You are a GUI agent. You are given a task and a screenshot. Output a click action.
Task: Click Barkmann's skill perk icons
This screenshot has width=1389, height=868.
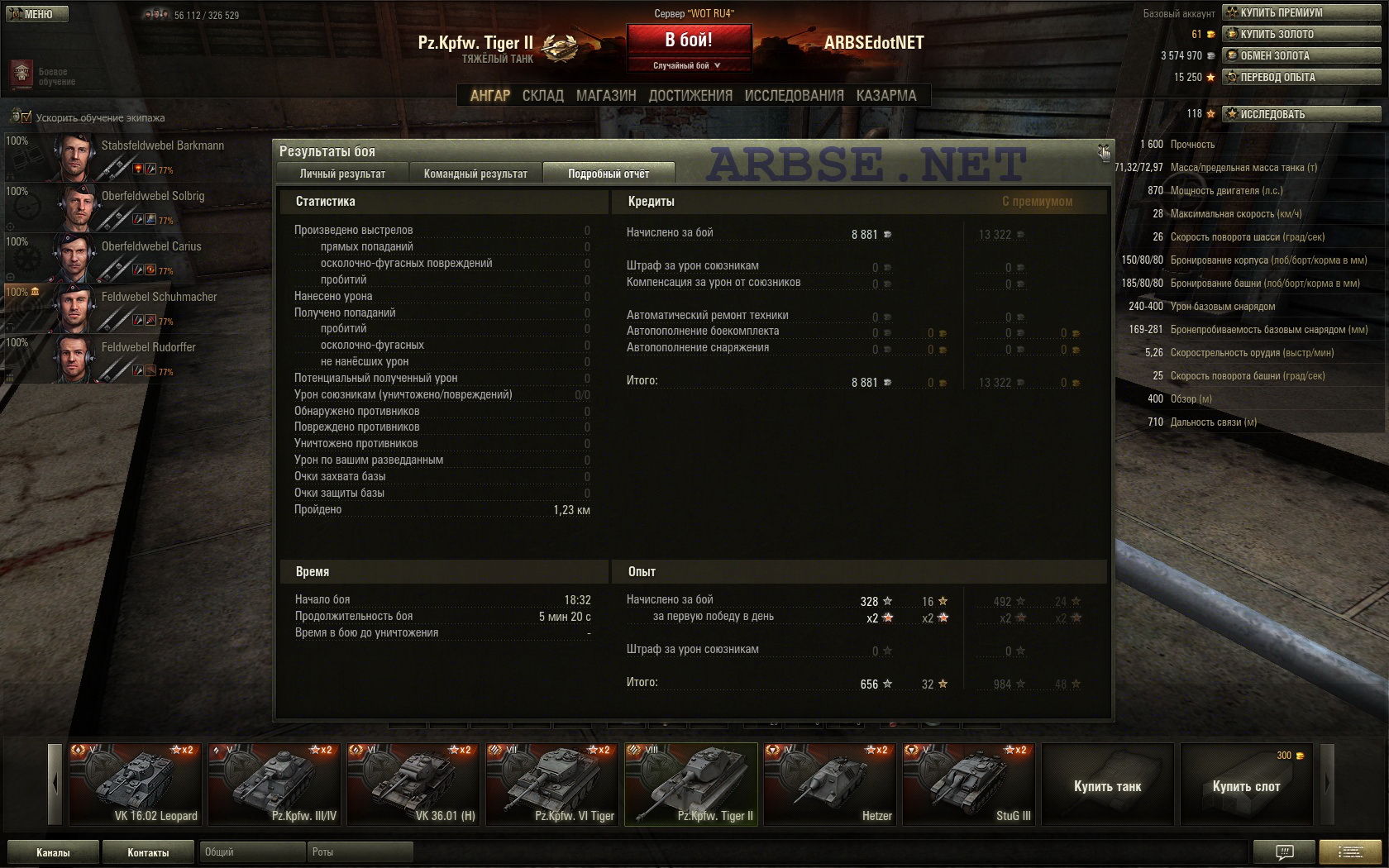point(145,169)
